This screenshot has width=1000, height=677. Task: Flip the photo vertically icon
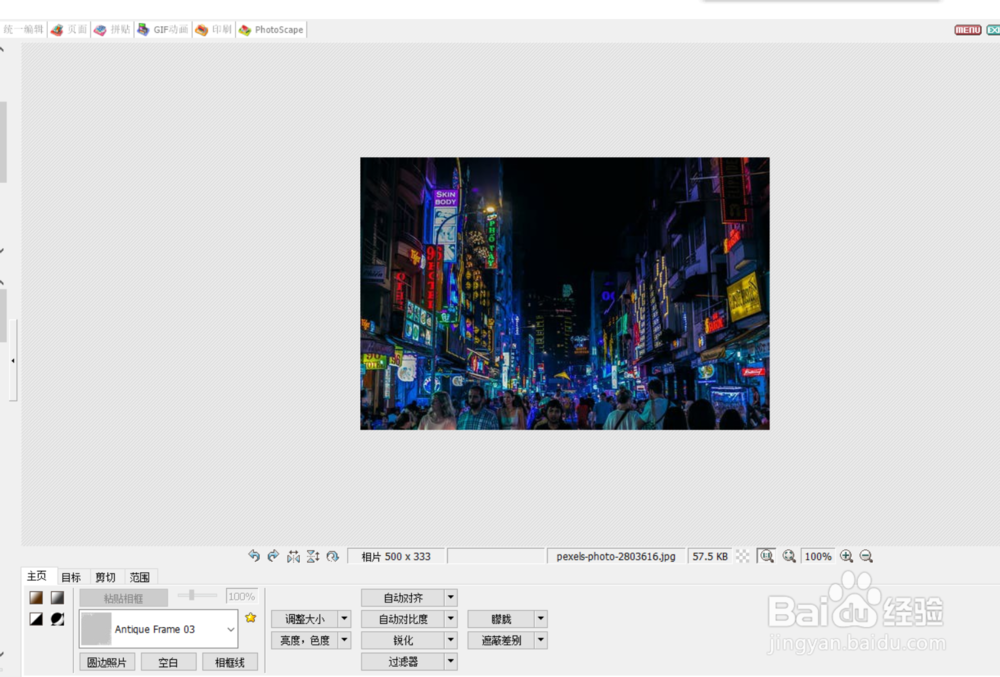312,556
